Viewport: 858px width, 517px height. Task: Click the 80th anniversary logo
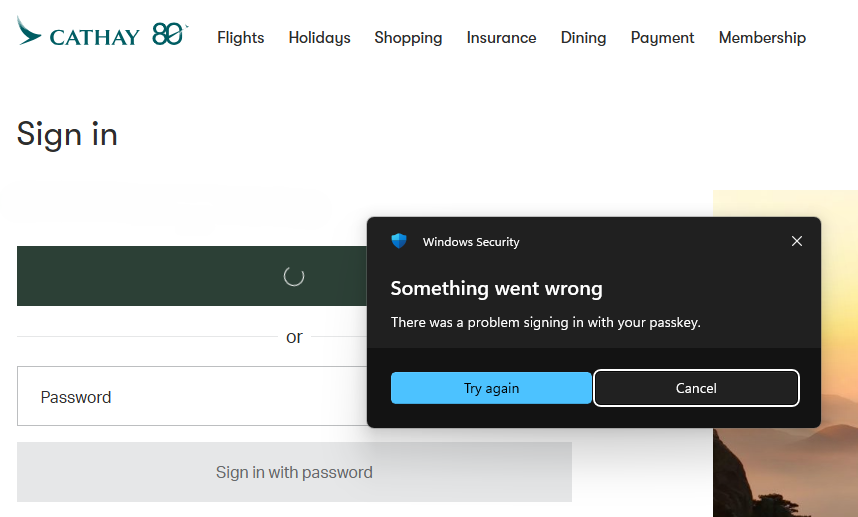click(x=169, y=35)
